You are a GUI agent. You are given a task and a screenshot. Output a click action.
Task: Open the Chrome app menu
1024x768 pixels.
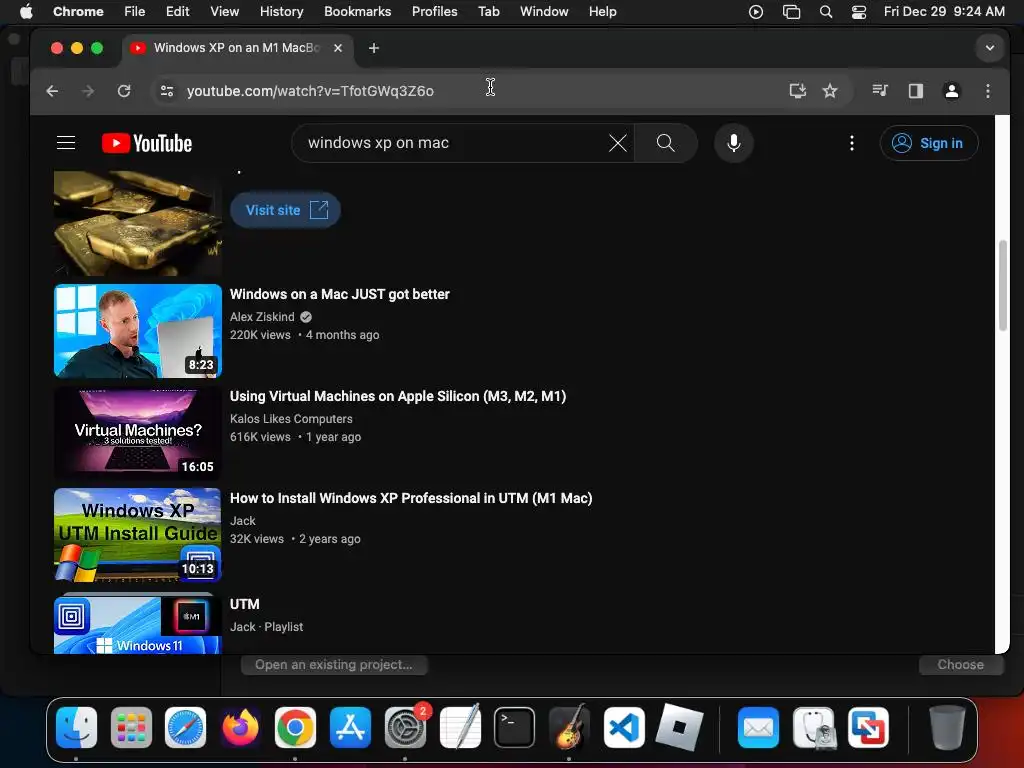click(x=78, y=11)
